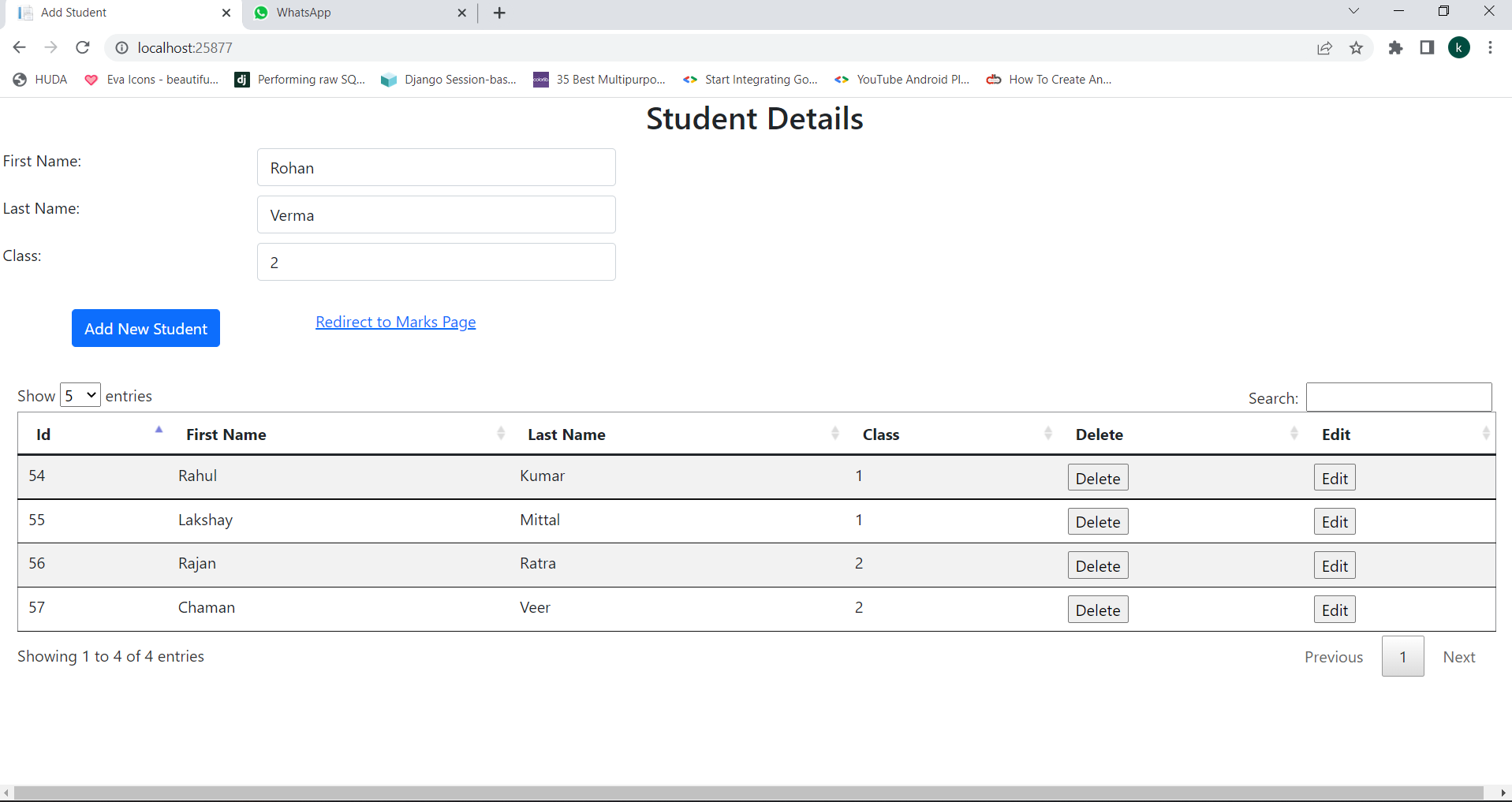Image resolution: width=1512 pixels, height=802 pixels.
Task: Edit the student Lakshay Mittal
Action: click(1335, 521)
